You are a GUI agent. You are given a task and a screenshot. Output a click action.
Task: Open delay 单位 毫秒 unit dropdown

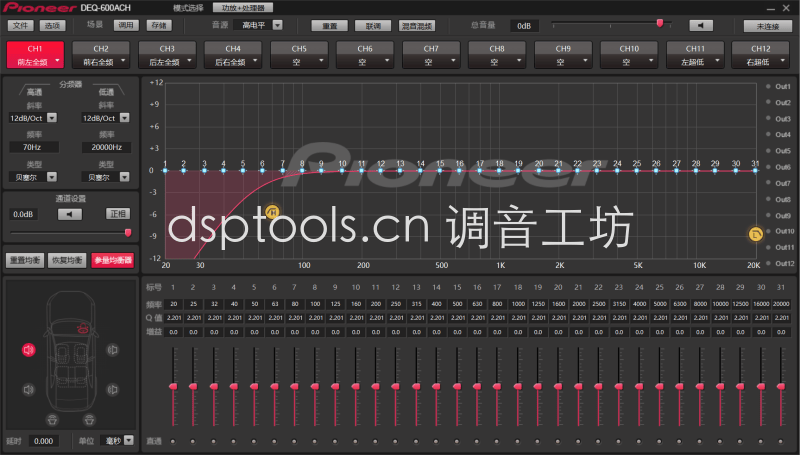tap(129, 440)
